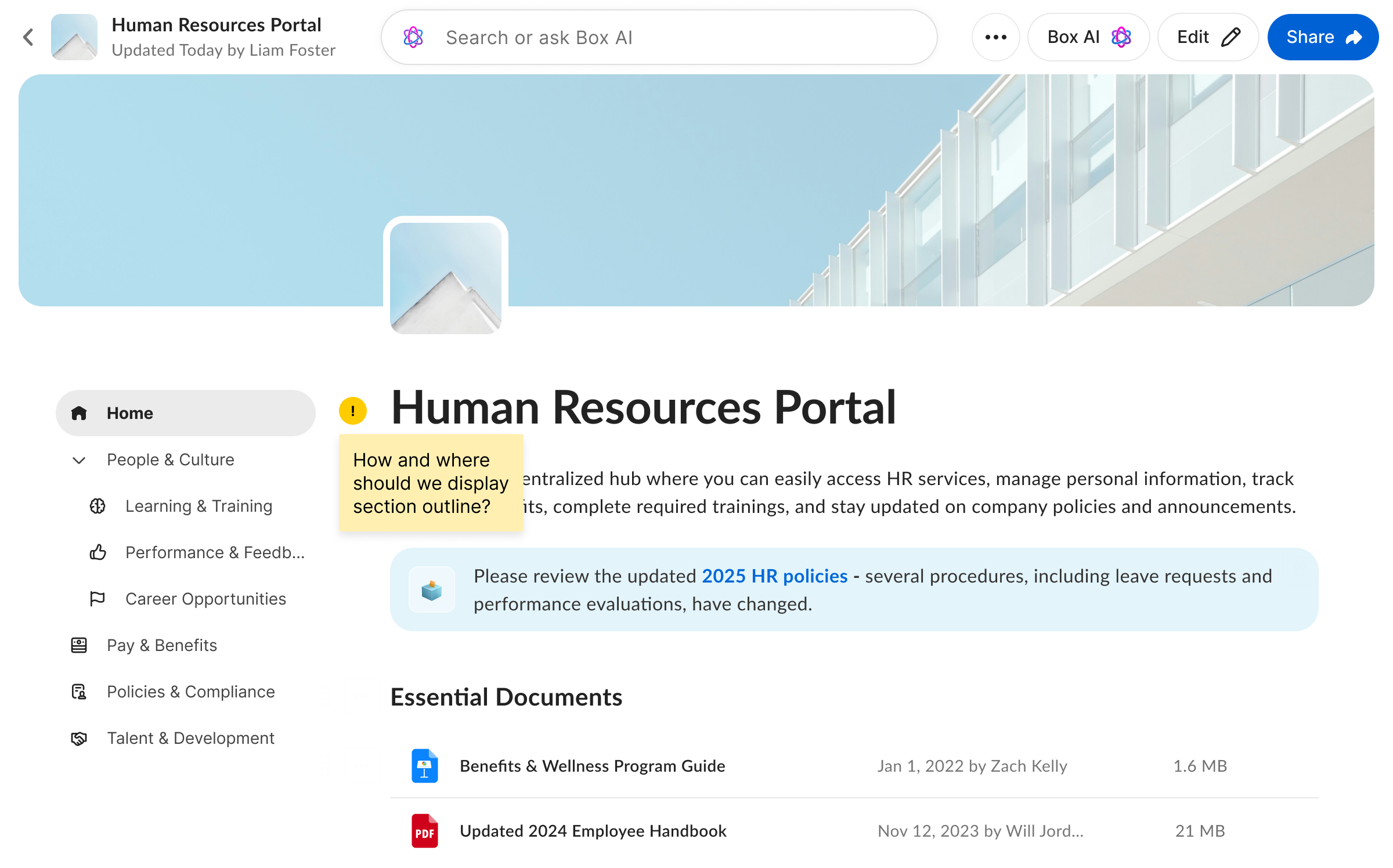Click the Policies & Compliance icon
The height and width of the screenshot is (868, 1393).
point(79,692)
